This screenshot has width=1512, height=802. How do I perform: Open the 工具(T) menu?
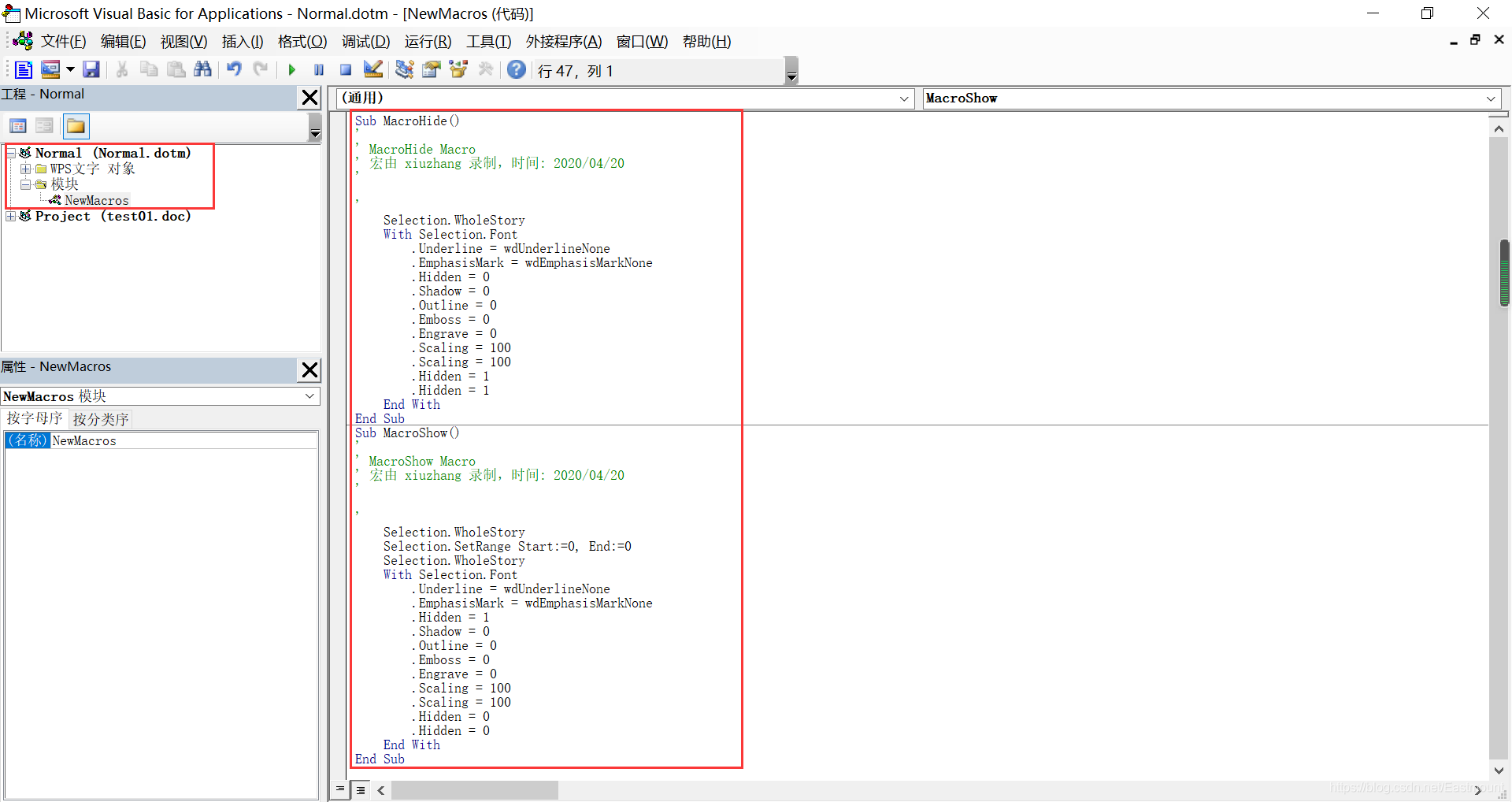488,42
